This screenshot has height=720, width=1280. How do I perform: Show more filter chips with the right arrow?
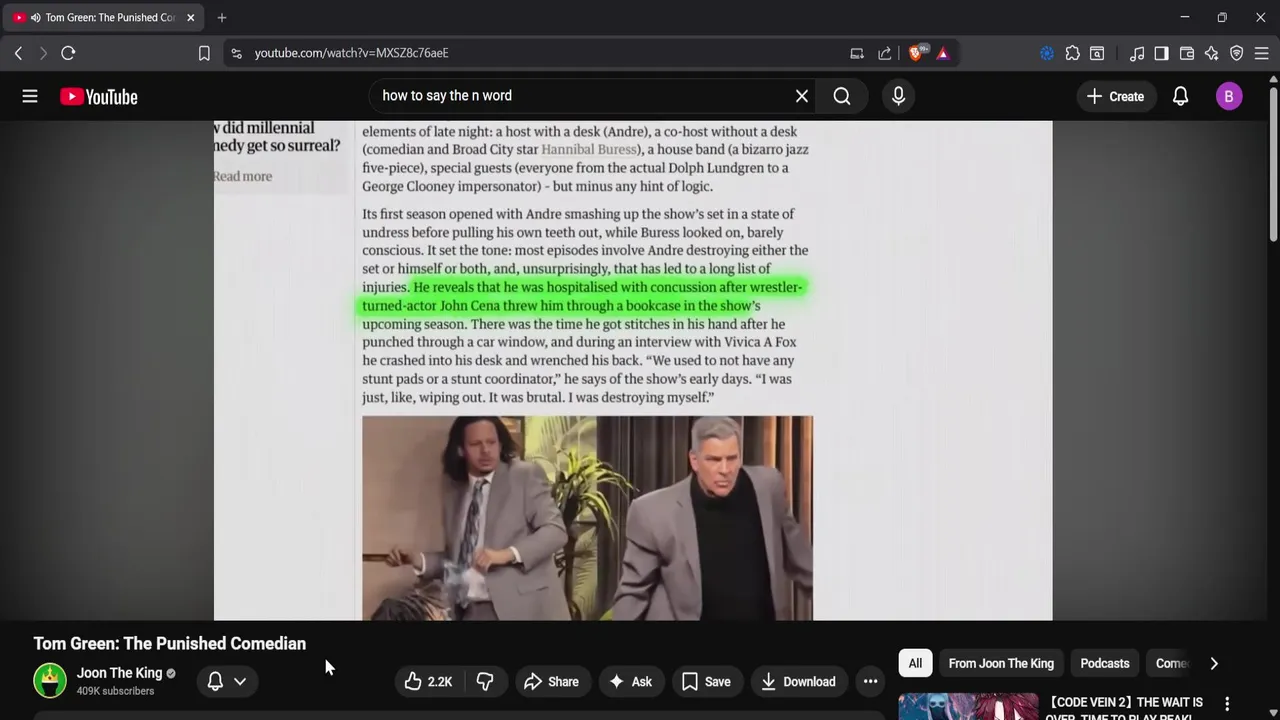[1214, 663]
